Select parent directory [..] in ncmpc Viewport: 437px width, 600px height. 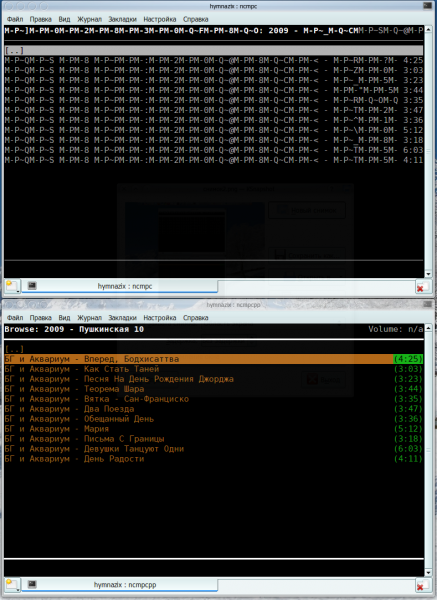(214, 51)
